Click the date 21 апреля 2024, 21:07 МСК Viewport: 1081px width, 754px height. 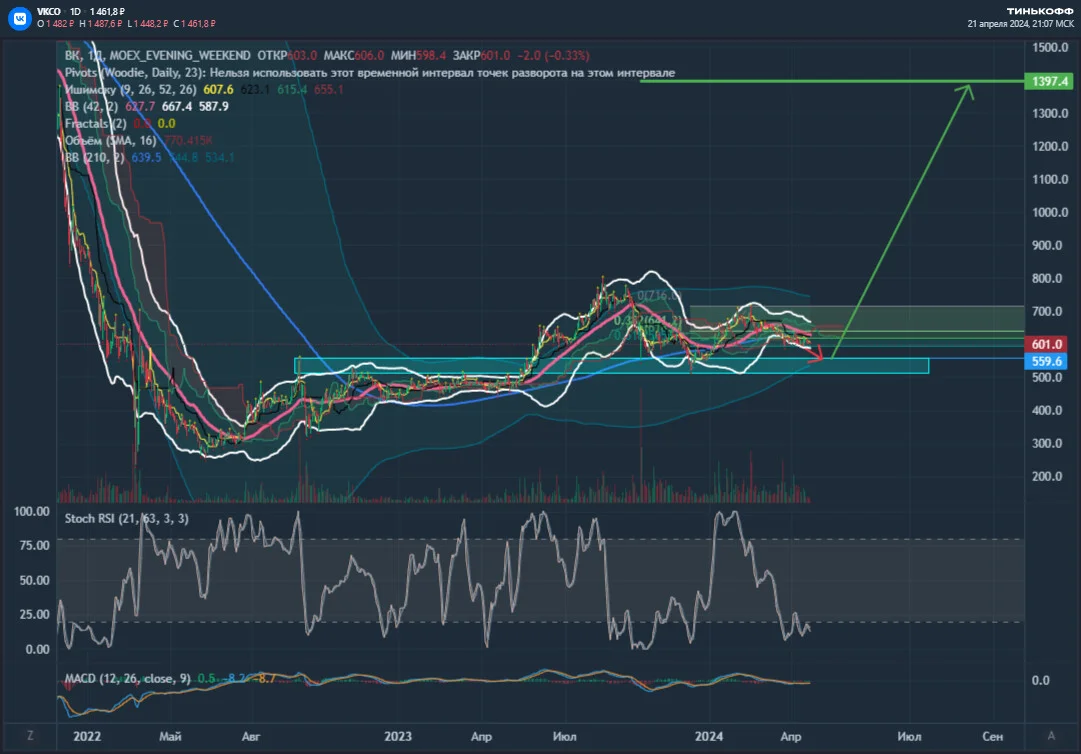pyautogui.click(x=1020, y=23)
